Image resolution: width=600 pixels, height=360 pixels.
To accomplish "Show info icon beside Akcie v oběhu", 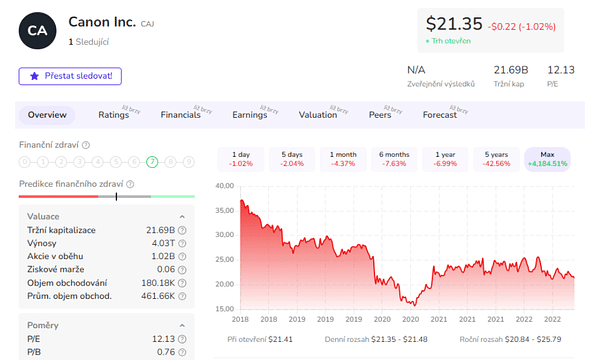I will pyautogui.click(x=183, y=256).
